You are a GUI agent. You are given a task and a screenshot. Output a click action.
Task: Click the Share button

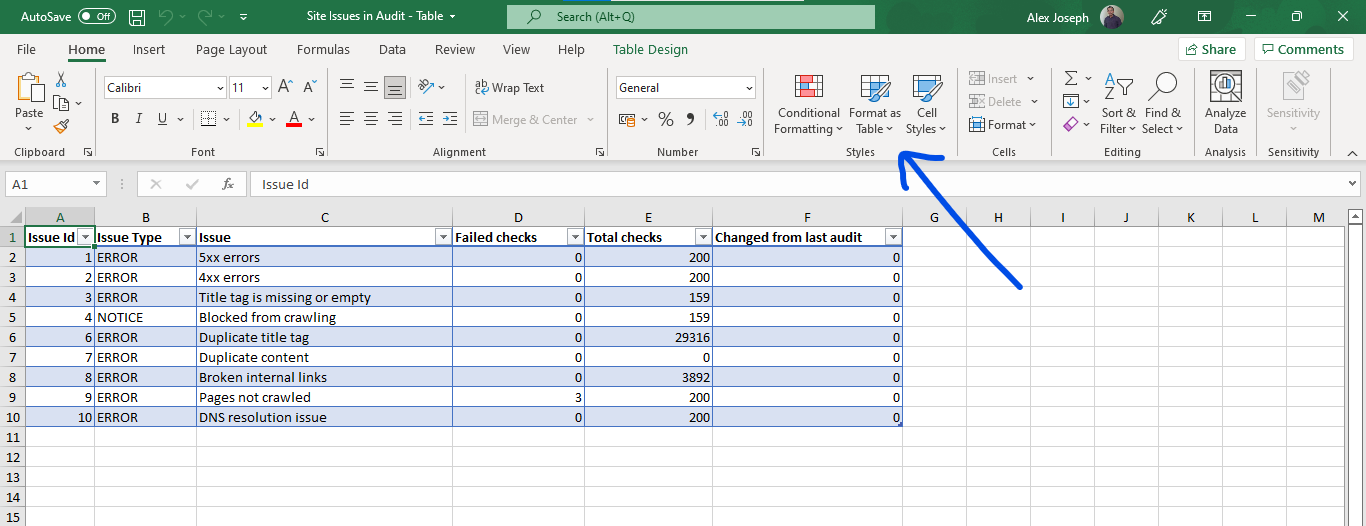point(1210,50)
